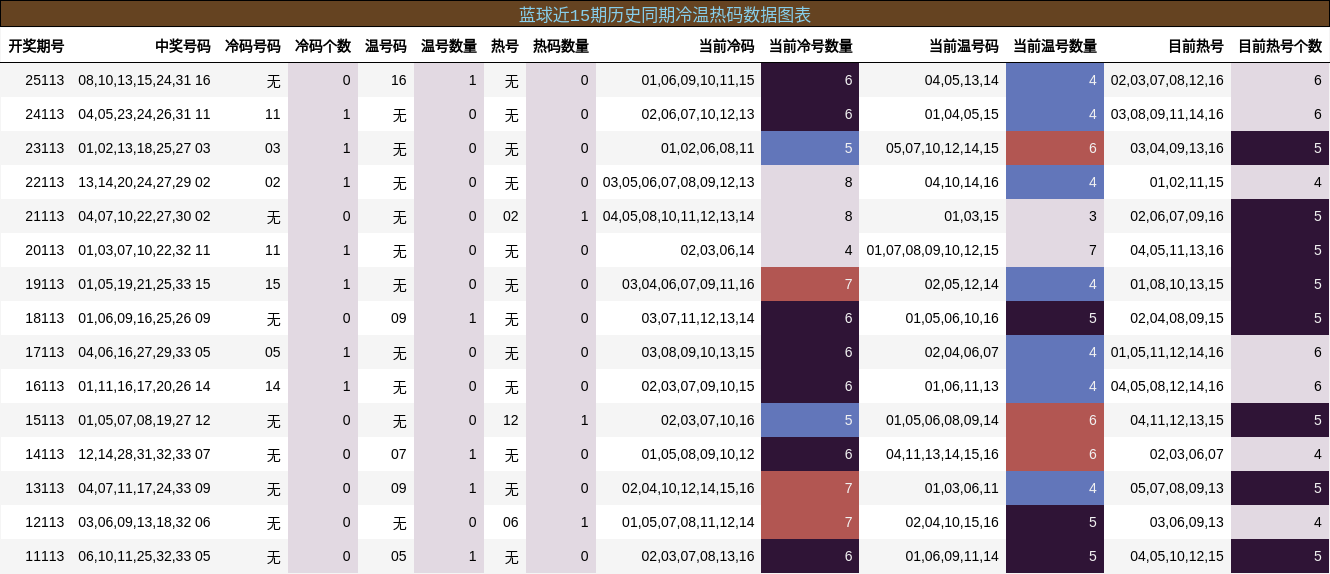Select period number 15113
The height and width of the screenshot is (574, 1330).
(45, 420)
